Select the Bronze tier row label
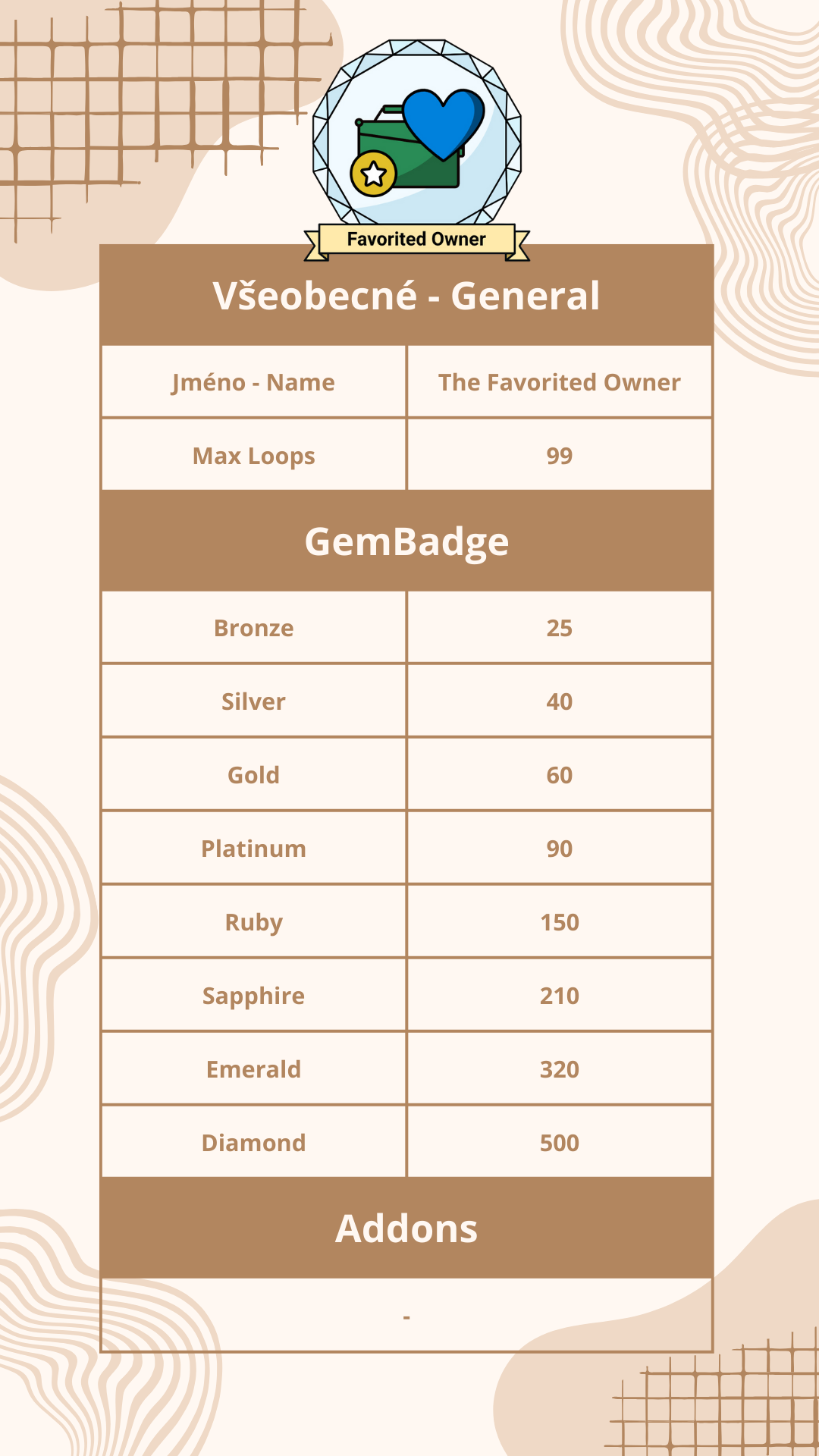Screen dimensions: 819x1456 pyautogui.click(x=253, y=628)
